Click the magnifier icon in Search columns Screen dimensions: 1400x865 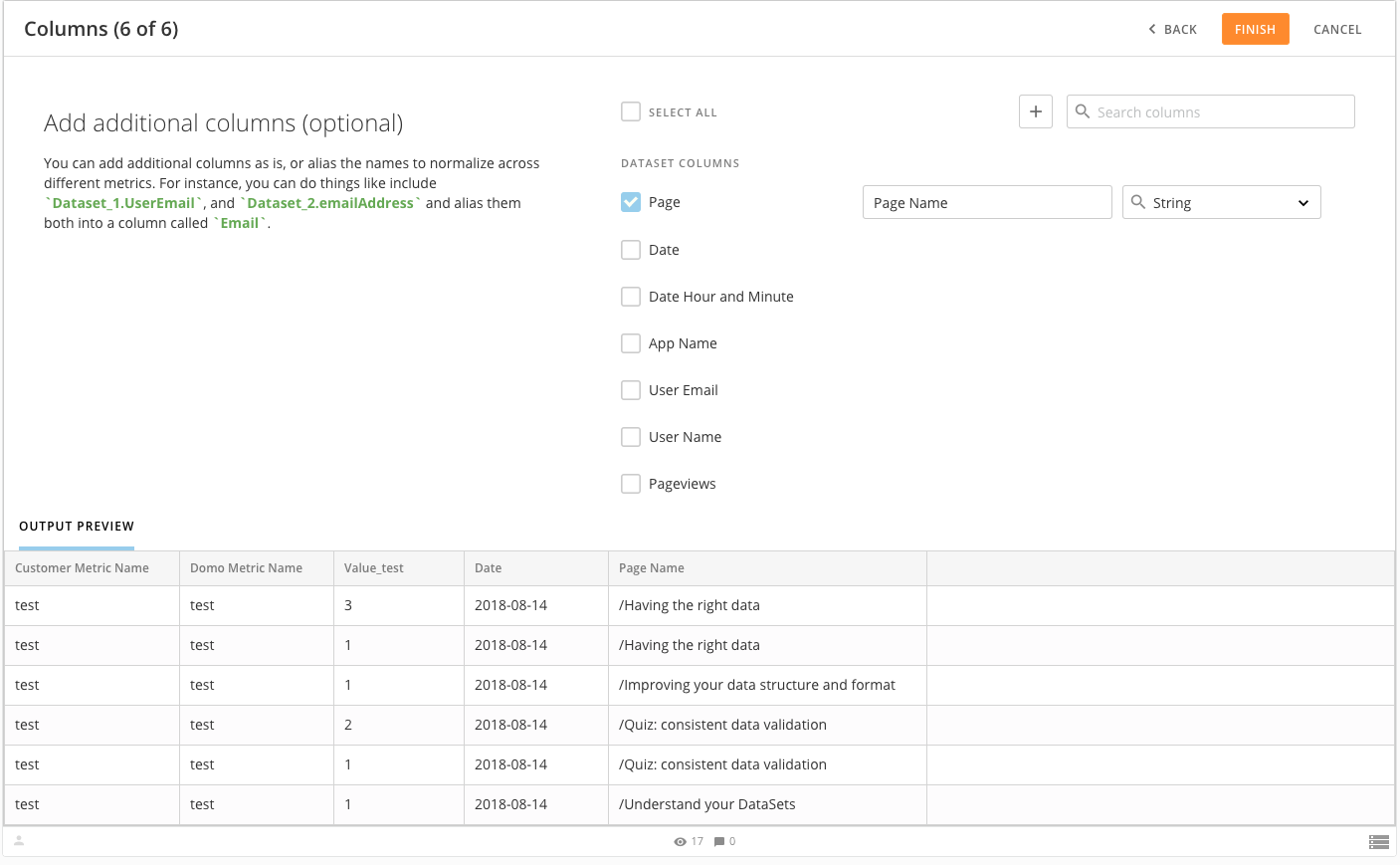coord(1083,111)
